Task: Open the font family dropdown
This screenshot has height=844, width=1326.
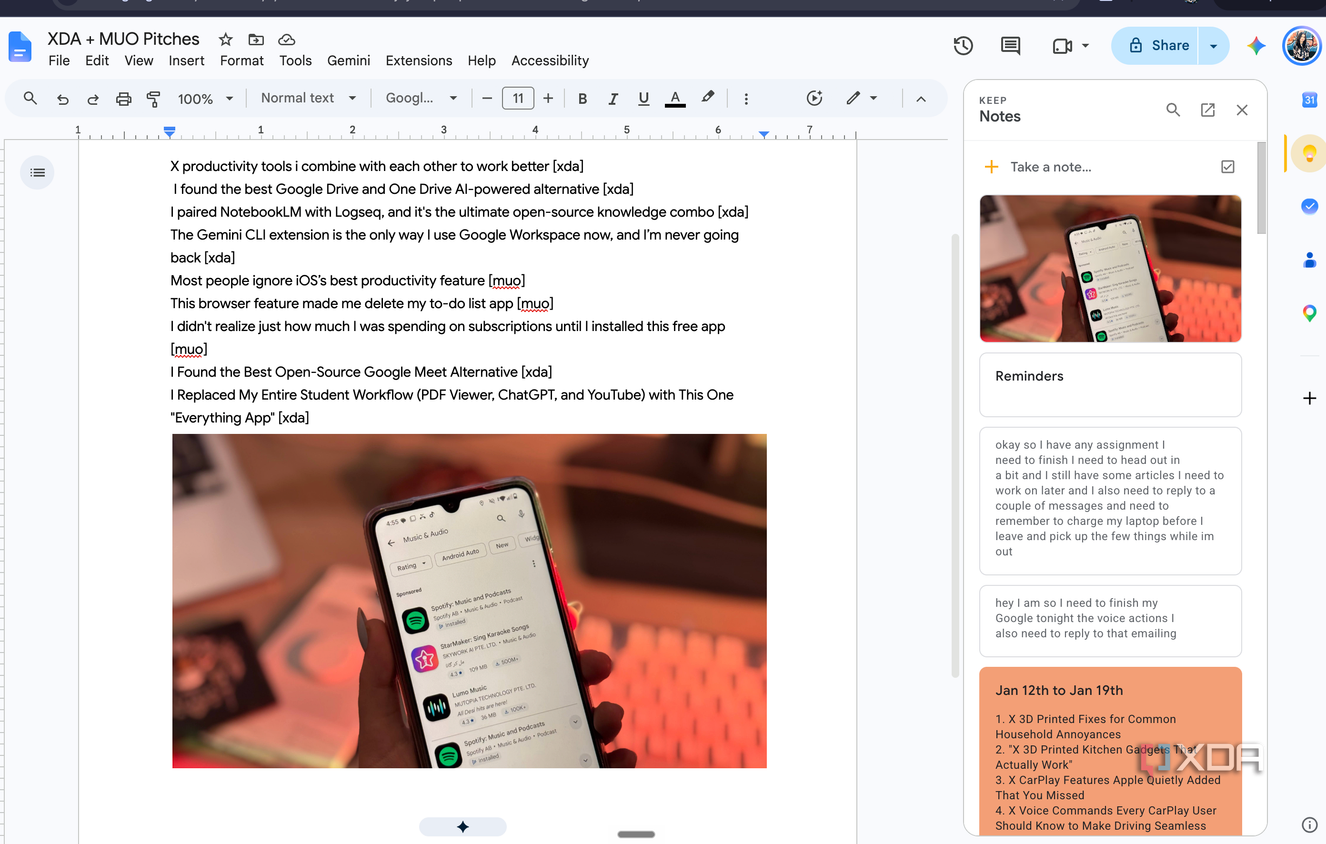Action: [x=421, y=98]
